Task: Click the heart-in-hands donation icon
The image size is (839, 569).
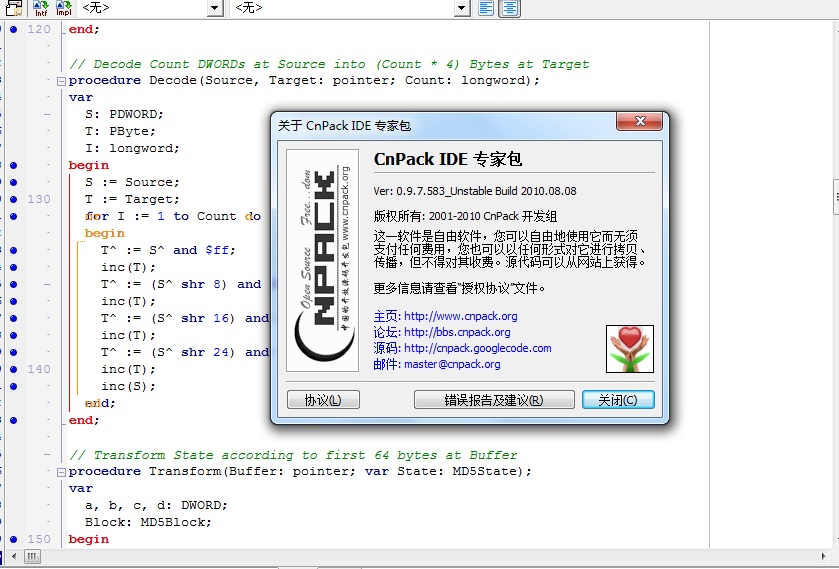Action: point(630,348)
